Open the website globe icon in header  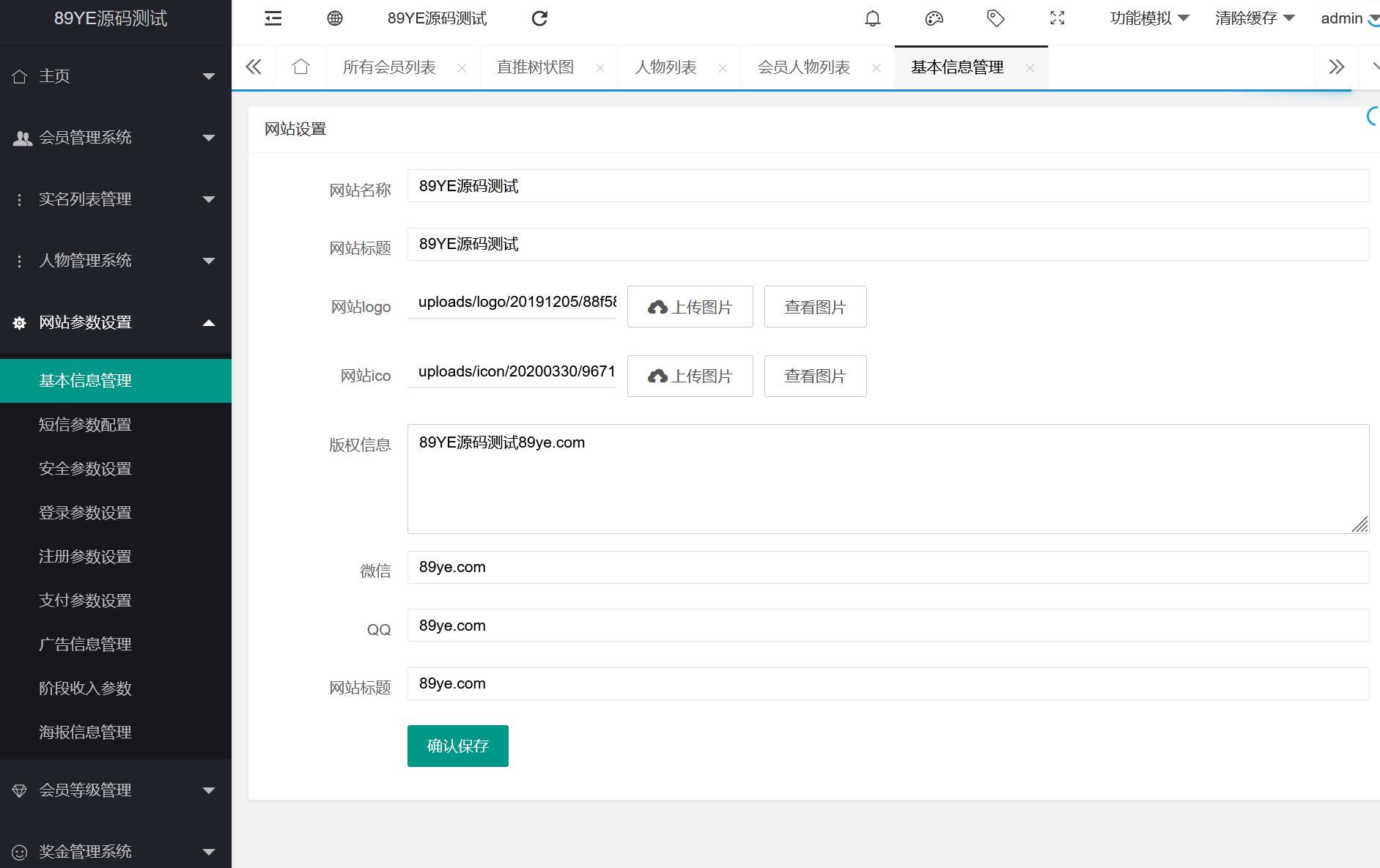coord(334,18)
